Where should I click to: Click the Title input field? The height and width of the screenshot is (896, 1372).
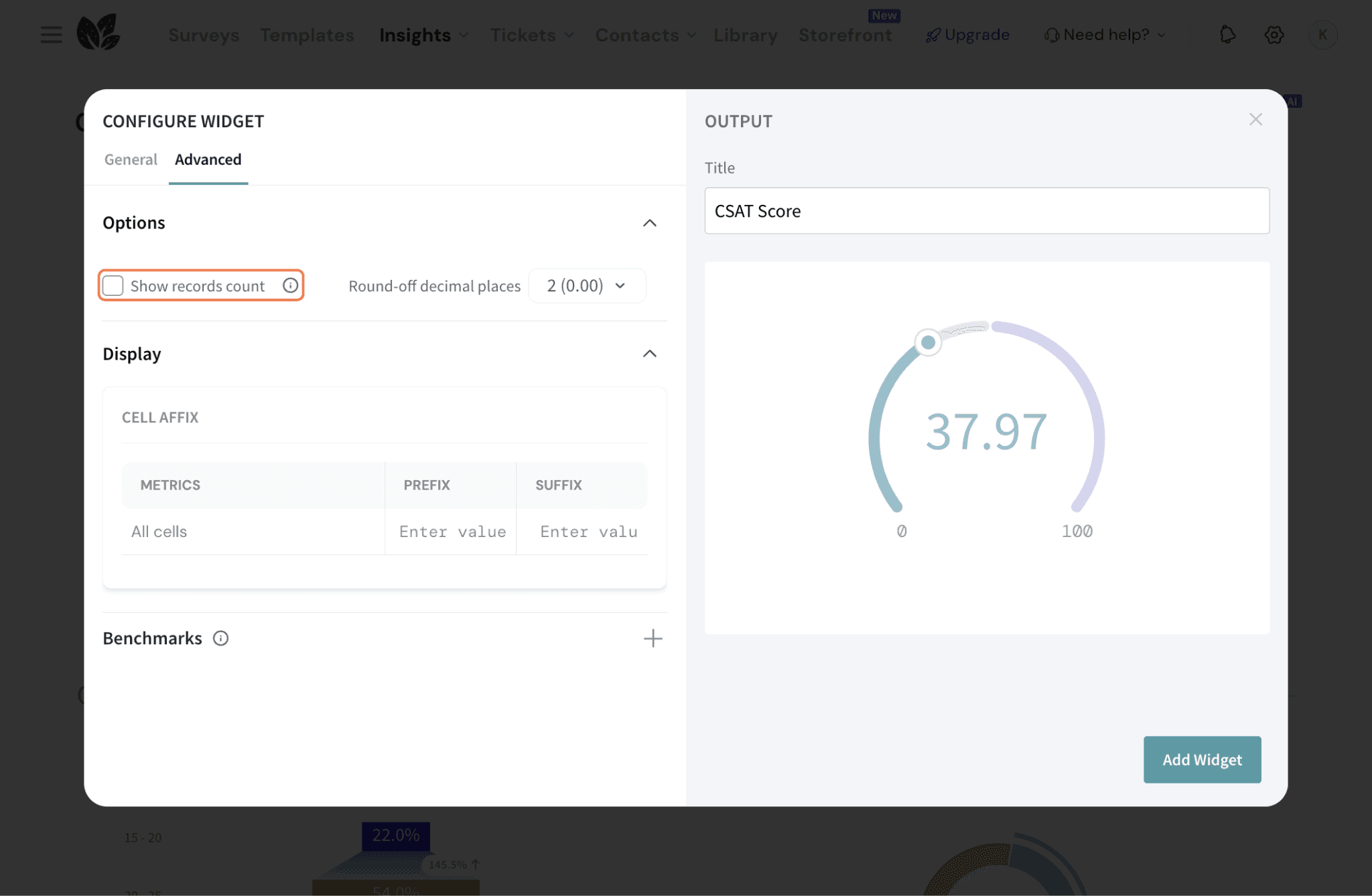pyautogui.click(x=986, y=211)
